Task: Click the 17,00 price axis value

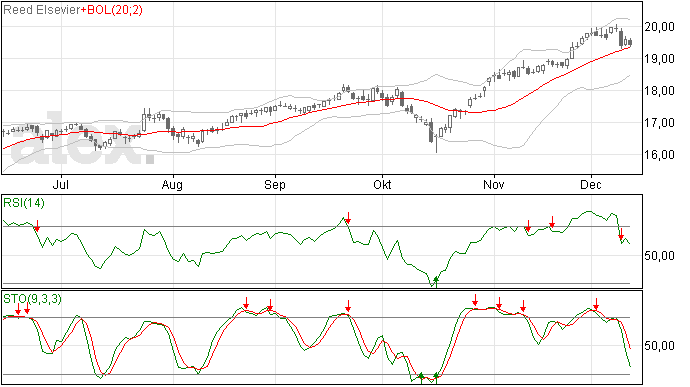Action: point(660,123)
